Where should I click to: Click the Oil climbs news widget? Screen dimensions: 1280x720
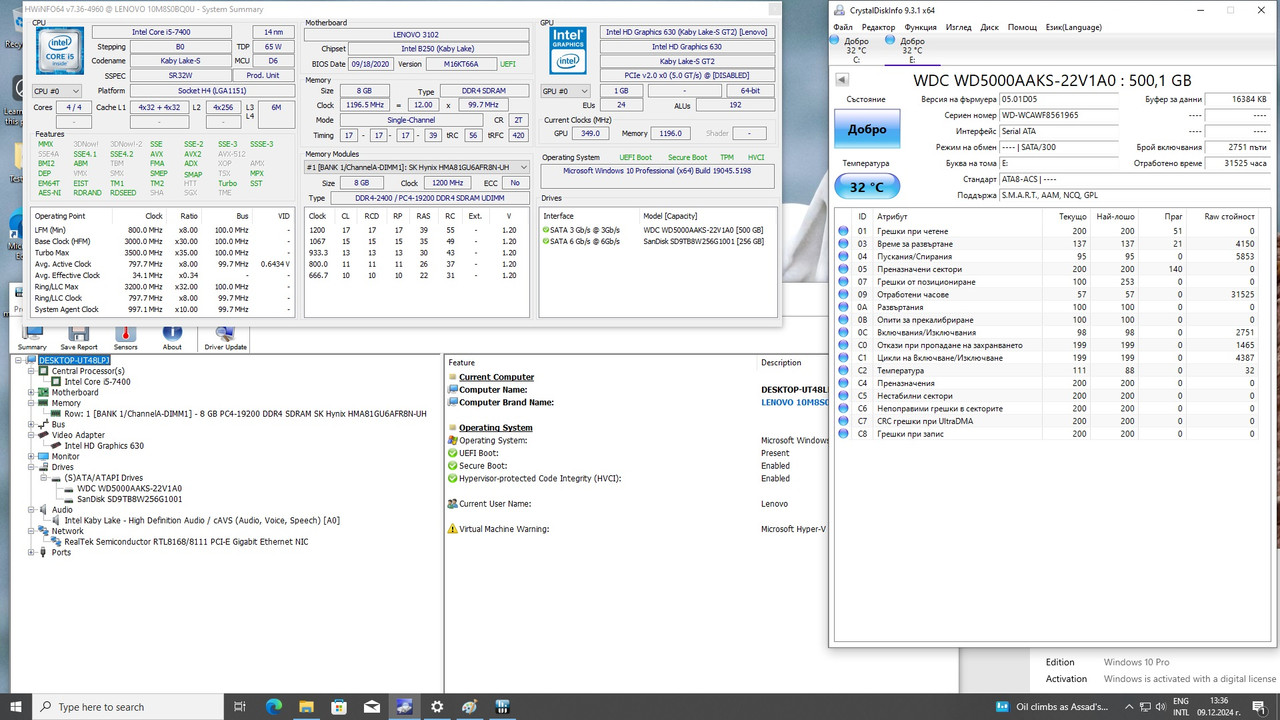[x=1052, y=706]
